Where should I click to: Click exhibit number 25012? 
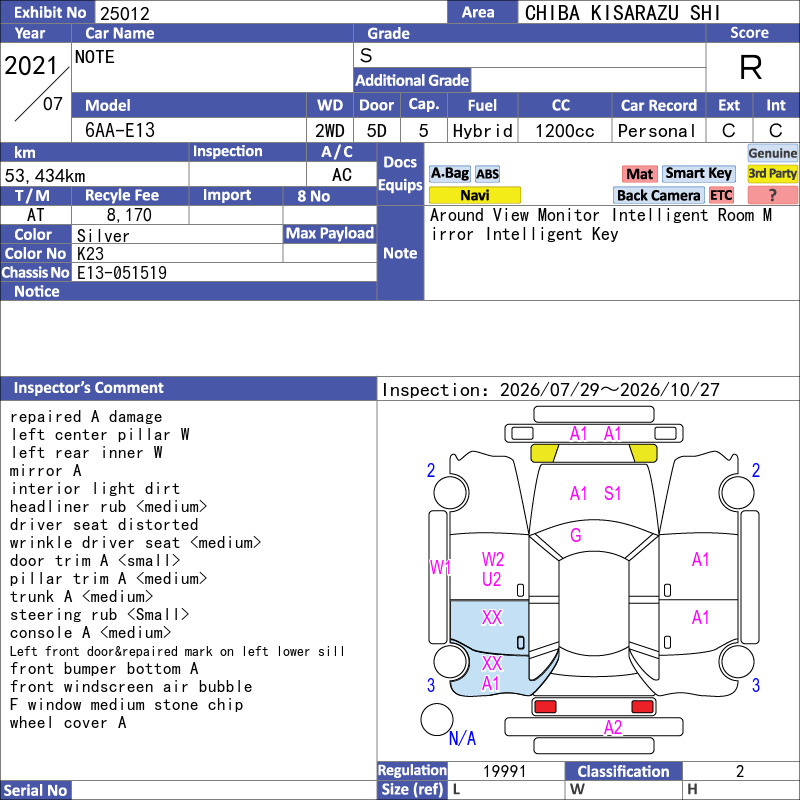click(125, 14)
